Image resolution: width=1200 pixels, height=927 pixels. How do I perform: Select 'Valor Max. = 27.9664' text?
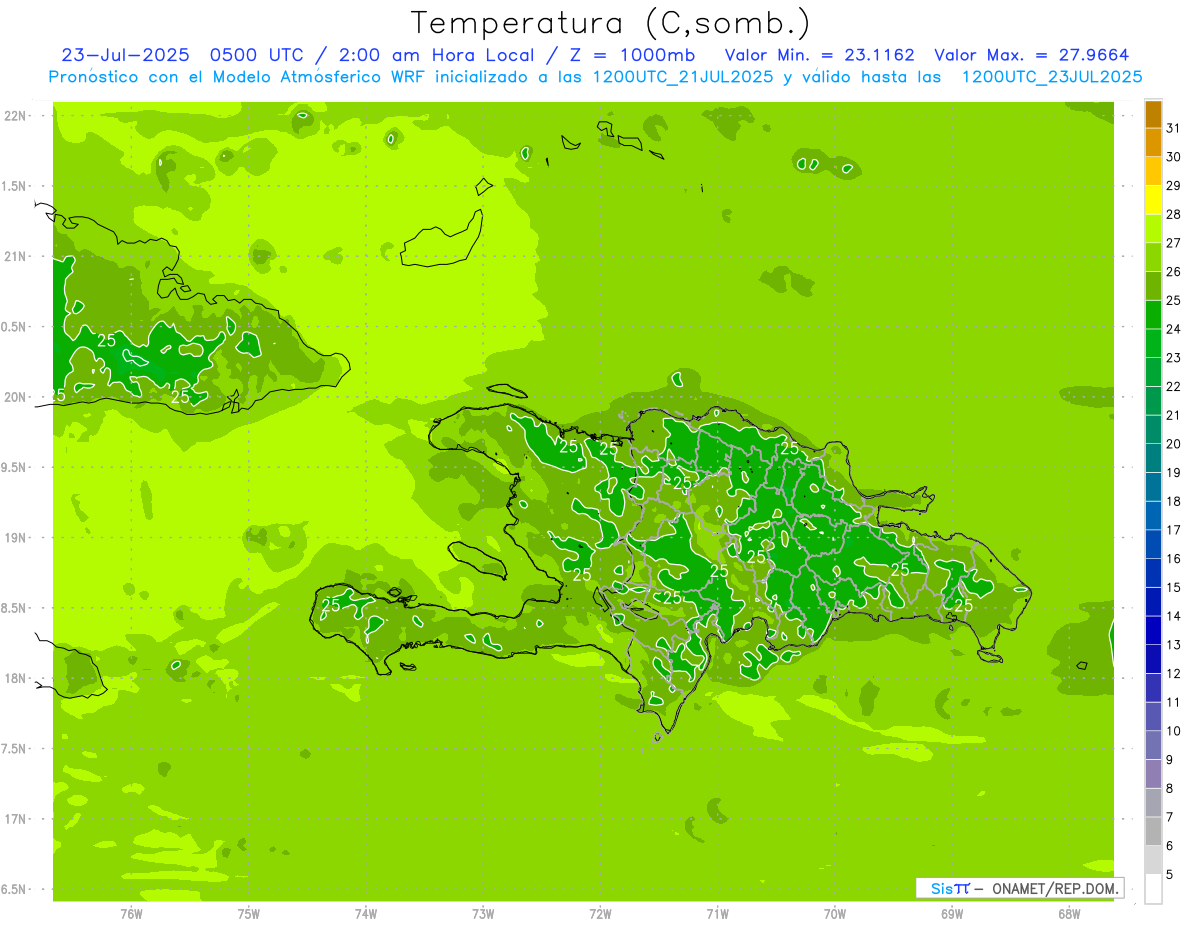pyautogui.click(x=1033, y=55)
